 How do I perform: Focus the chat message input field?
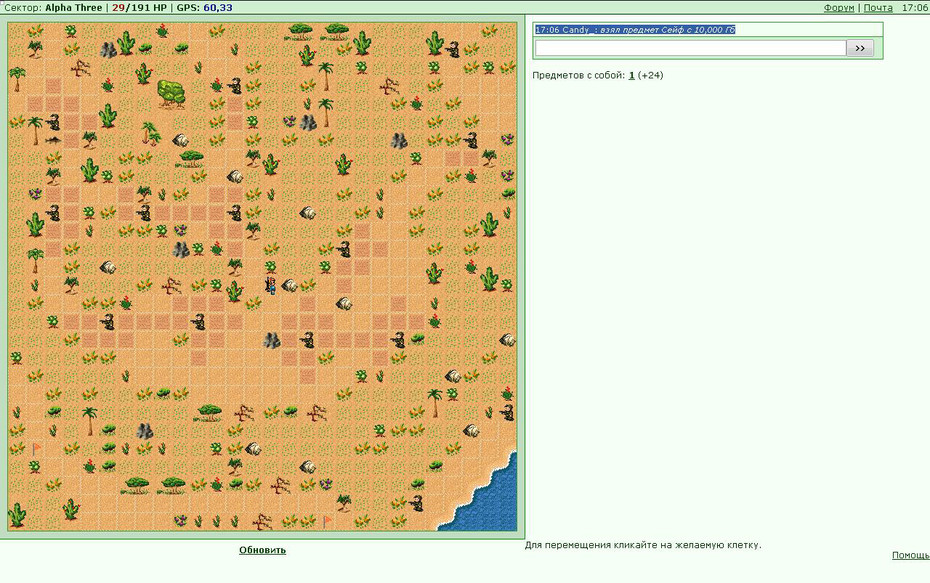click(690, 48)
